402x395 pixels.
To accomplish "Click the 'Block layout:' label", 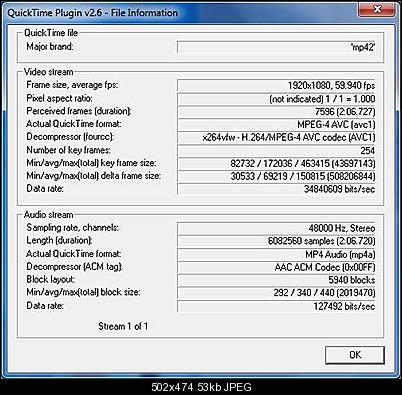I will [x=51, y=279].
